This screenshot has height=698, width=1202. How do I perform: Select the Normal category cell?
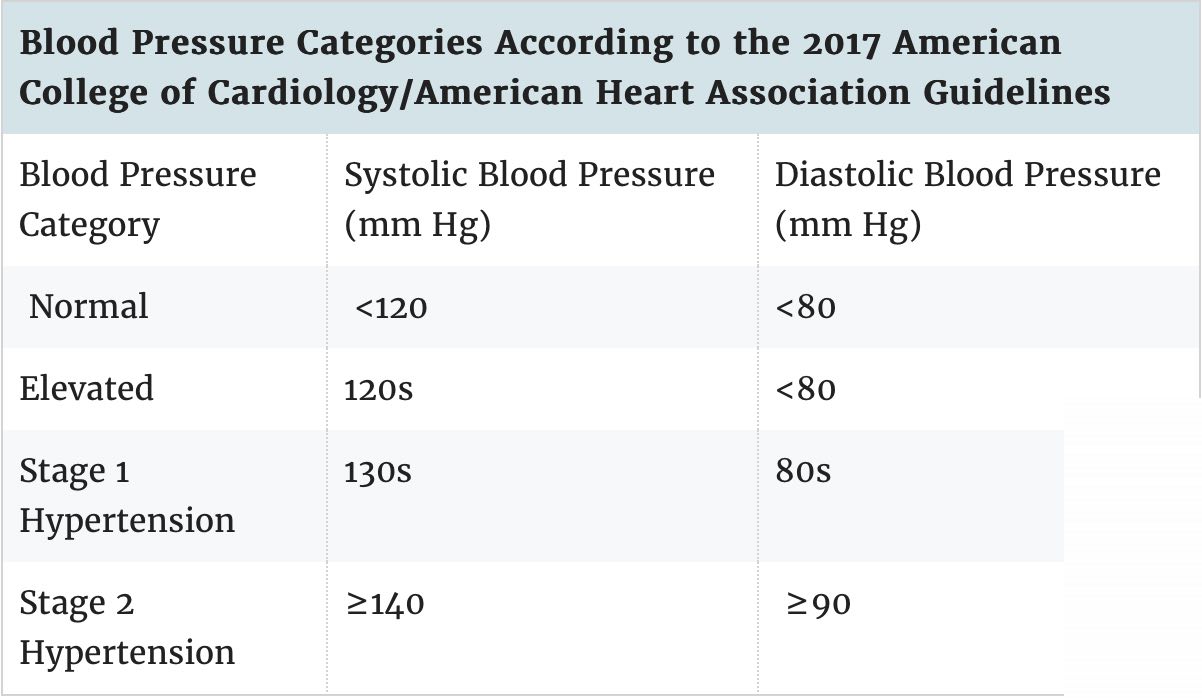pos(89,306)
